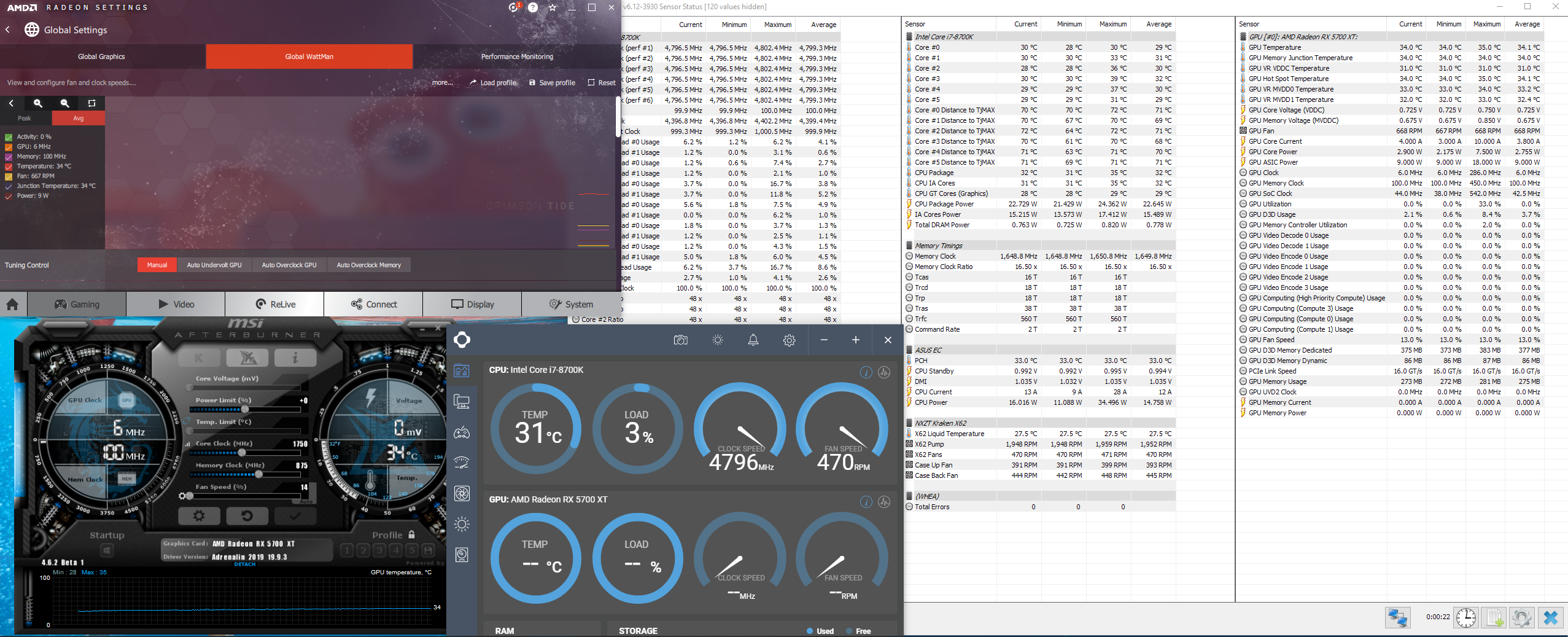Screen dimensions: 1568x637
Task: Click Afterburner Power Limit slider handle
Action: point(245,409)
